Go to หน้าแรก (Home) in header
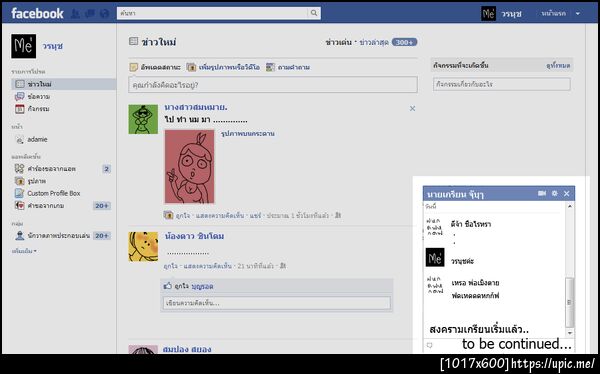Image resolution: width=600 pixels, height=374 pixels. tap(553, 13)
